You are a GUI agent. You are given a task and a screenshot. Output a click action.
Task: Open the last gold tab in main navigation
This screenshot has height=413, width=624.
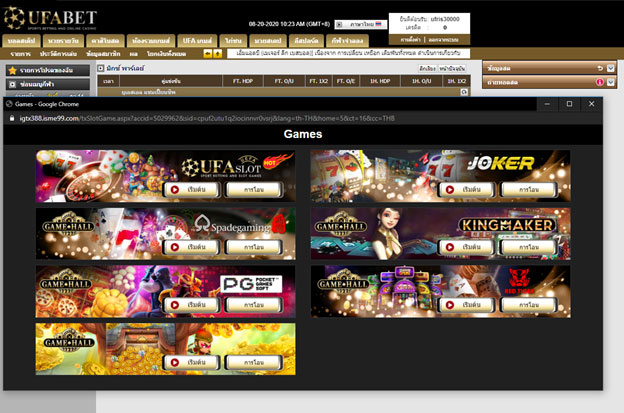tap(347, 41)
